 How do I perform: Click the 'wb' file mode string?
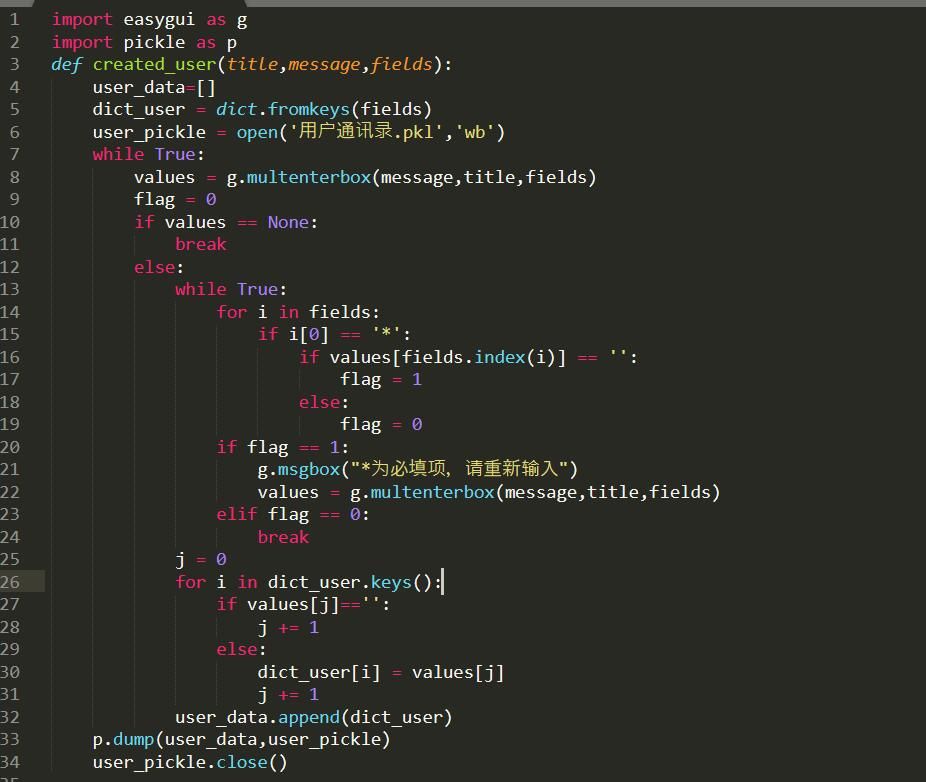474,131
